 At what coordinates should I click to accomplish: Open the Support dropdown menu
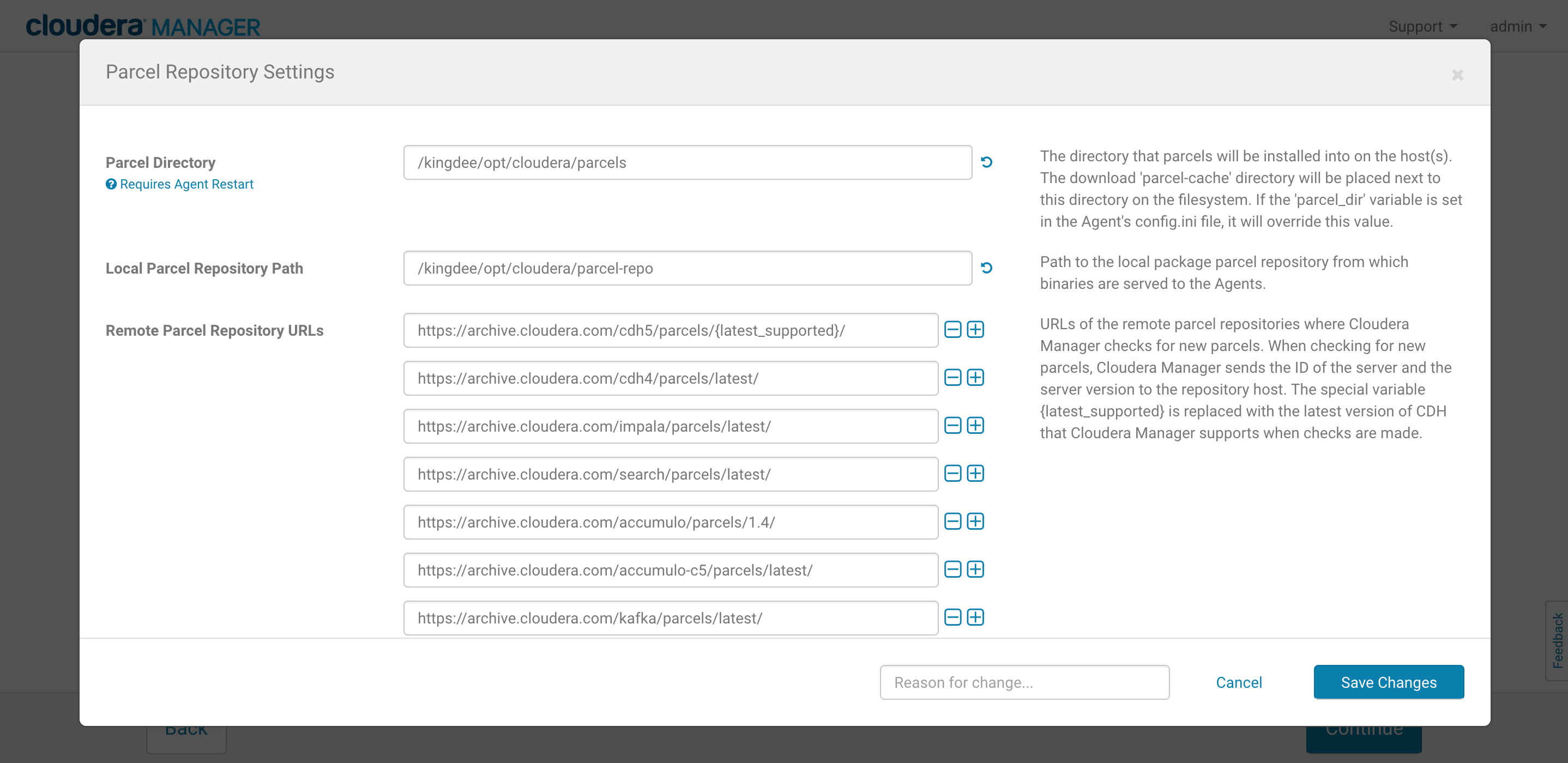point(1422,26)
